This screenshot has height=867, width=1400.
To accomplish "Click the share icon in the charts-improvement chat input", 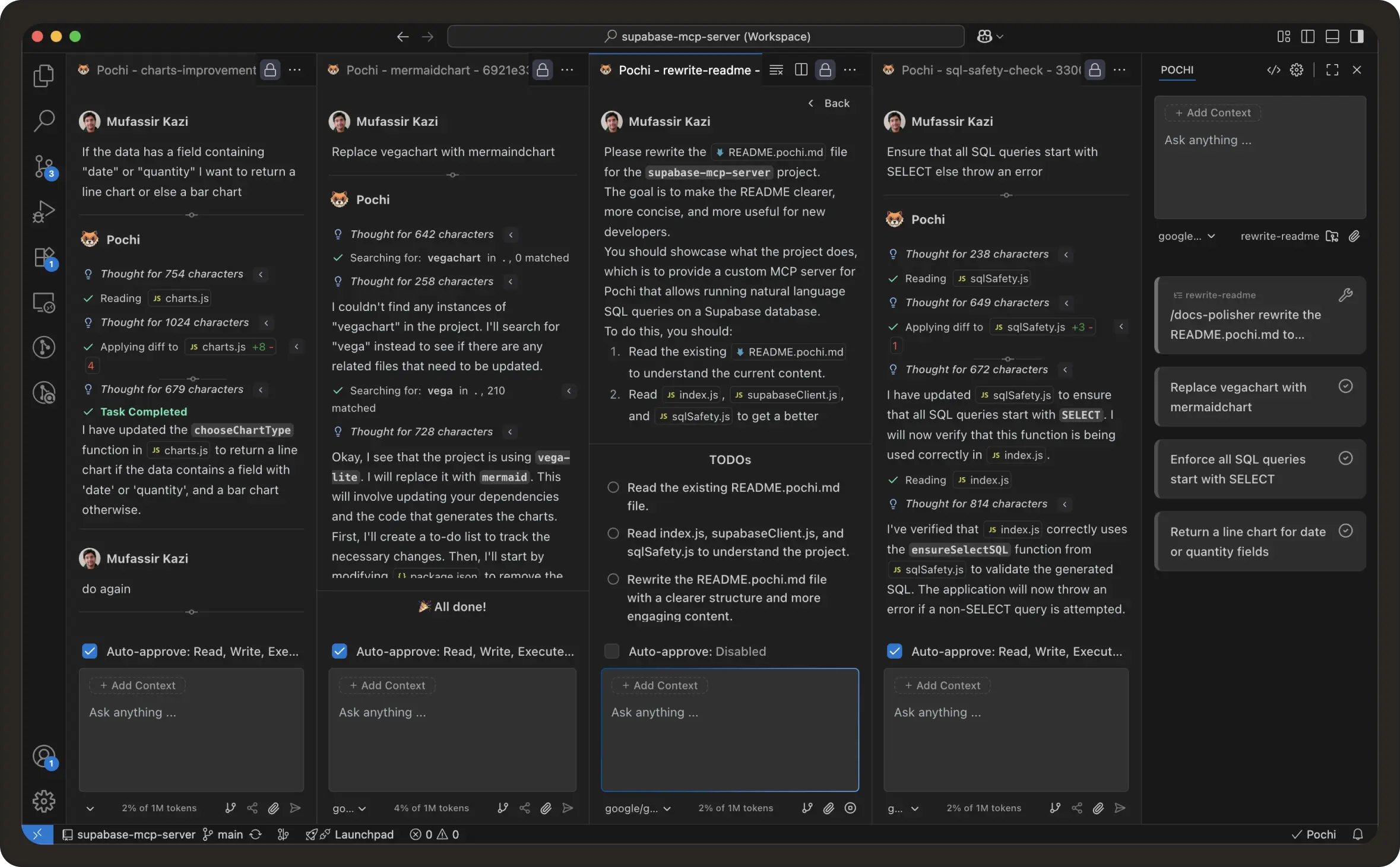I will click(x=252, y=808).
